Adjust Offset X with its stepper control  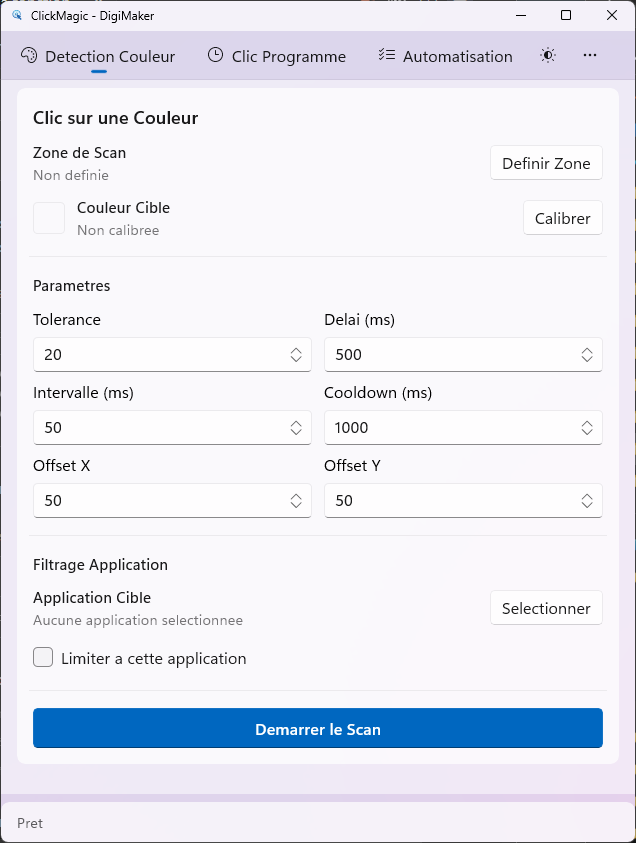(296, 500)
